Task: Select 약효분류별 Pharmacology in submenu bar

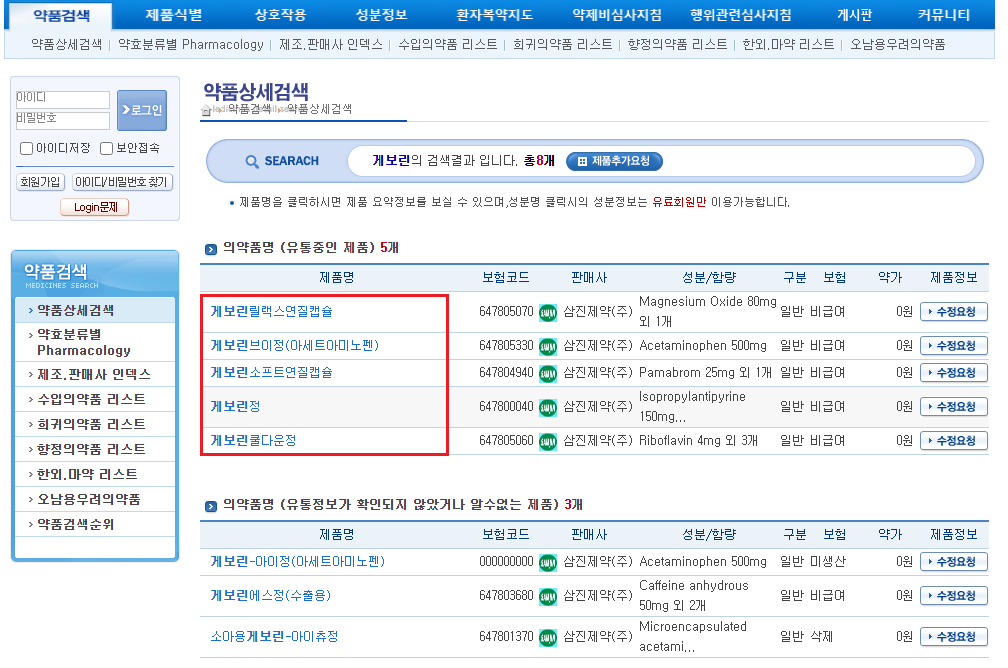Action: click(x=191, y=44)
